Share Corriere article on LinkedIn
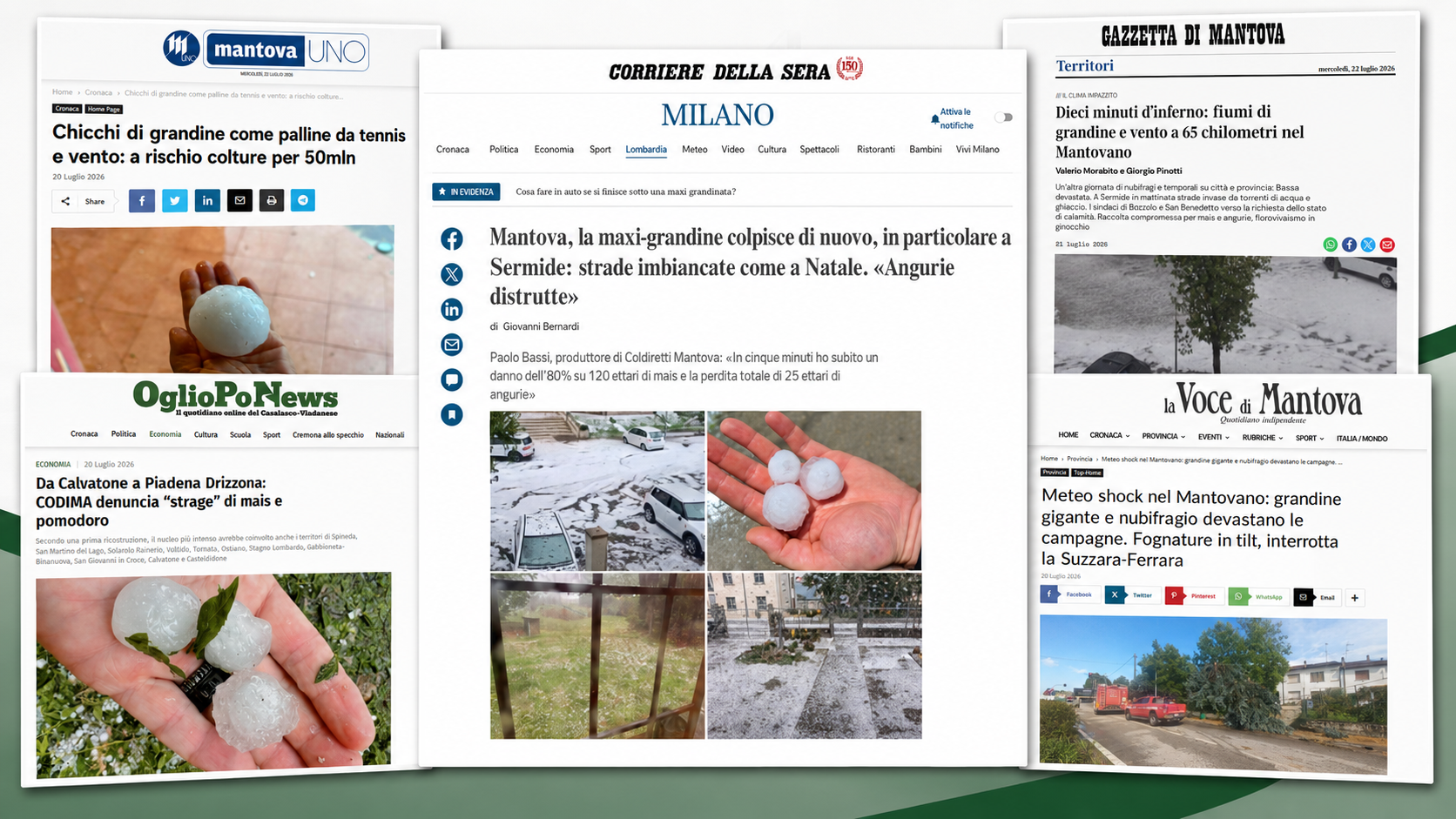This screenshot has width=1456, height=819. pos(451,309)
